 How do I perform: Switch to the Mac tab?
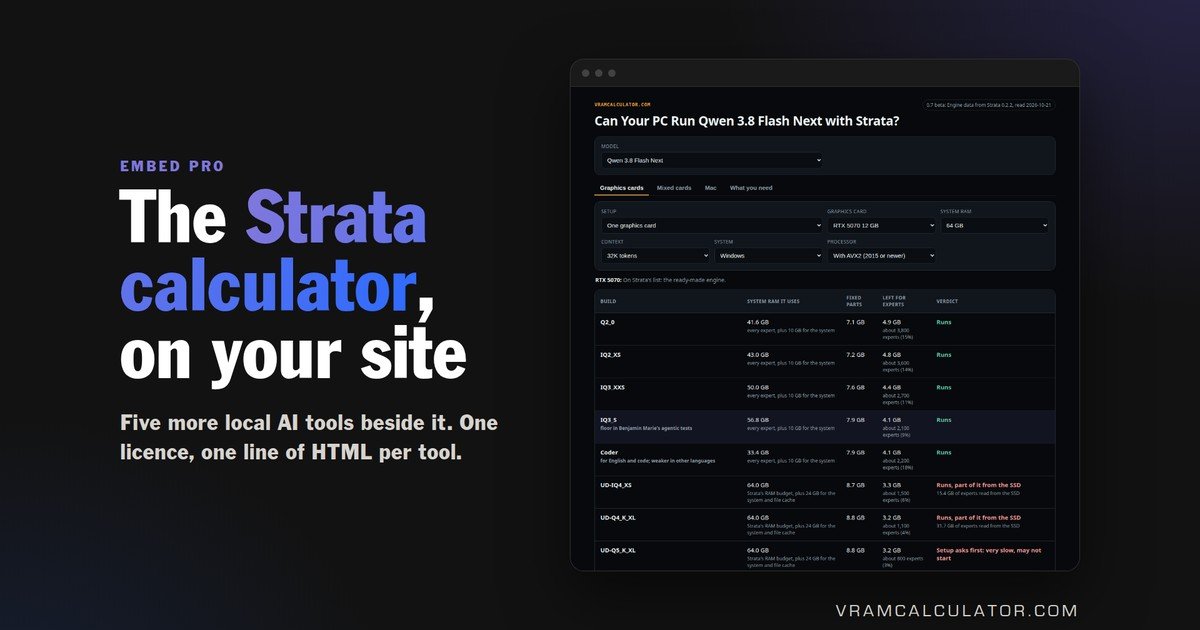pyautogui.click(x=711, y=188)
